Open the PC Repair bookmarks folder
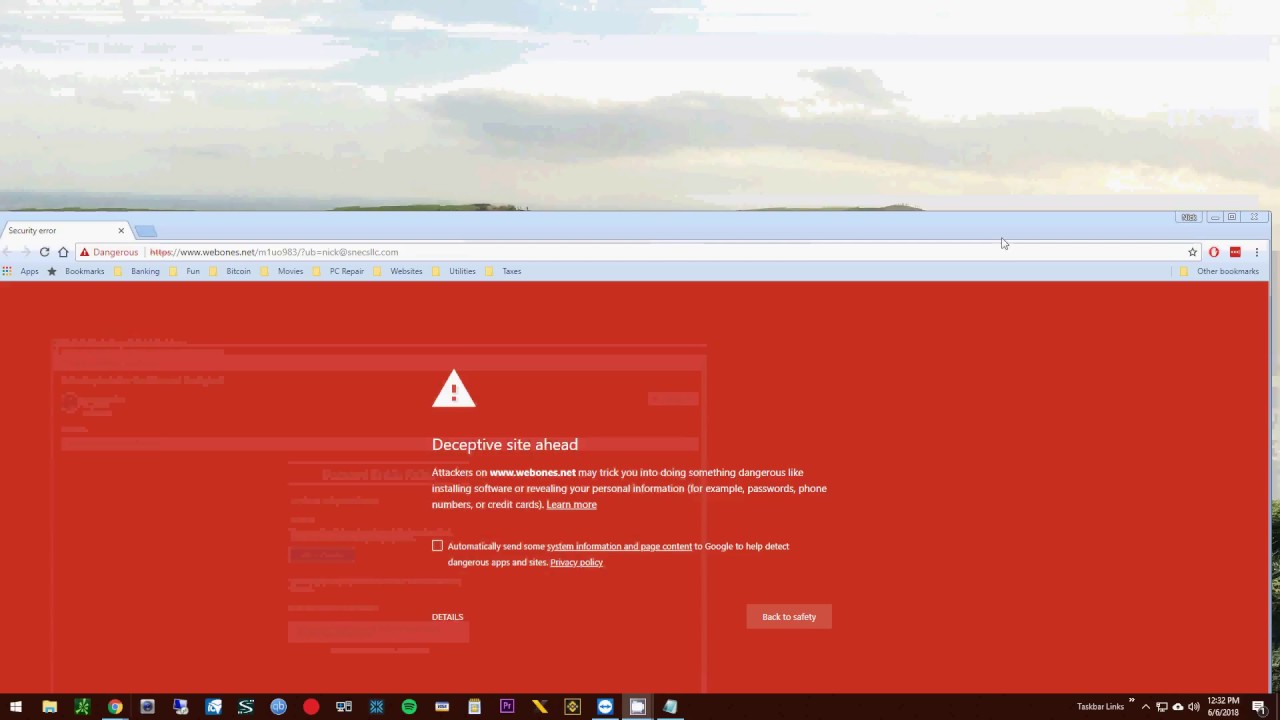Viewport: 1280px width, 720px height. 338,271
